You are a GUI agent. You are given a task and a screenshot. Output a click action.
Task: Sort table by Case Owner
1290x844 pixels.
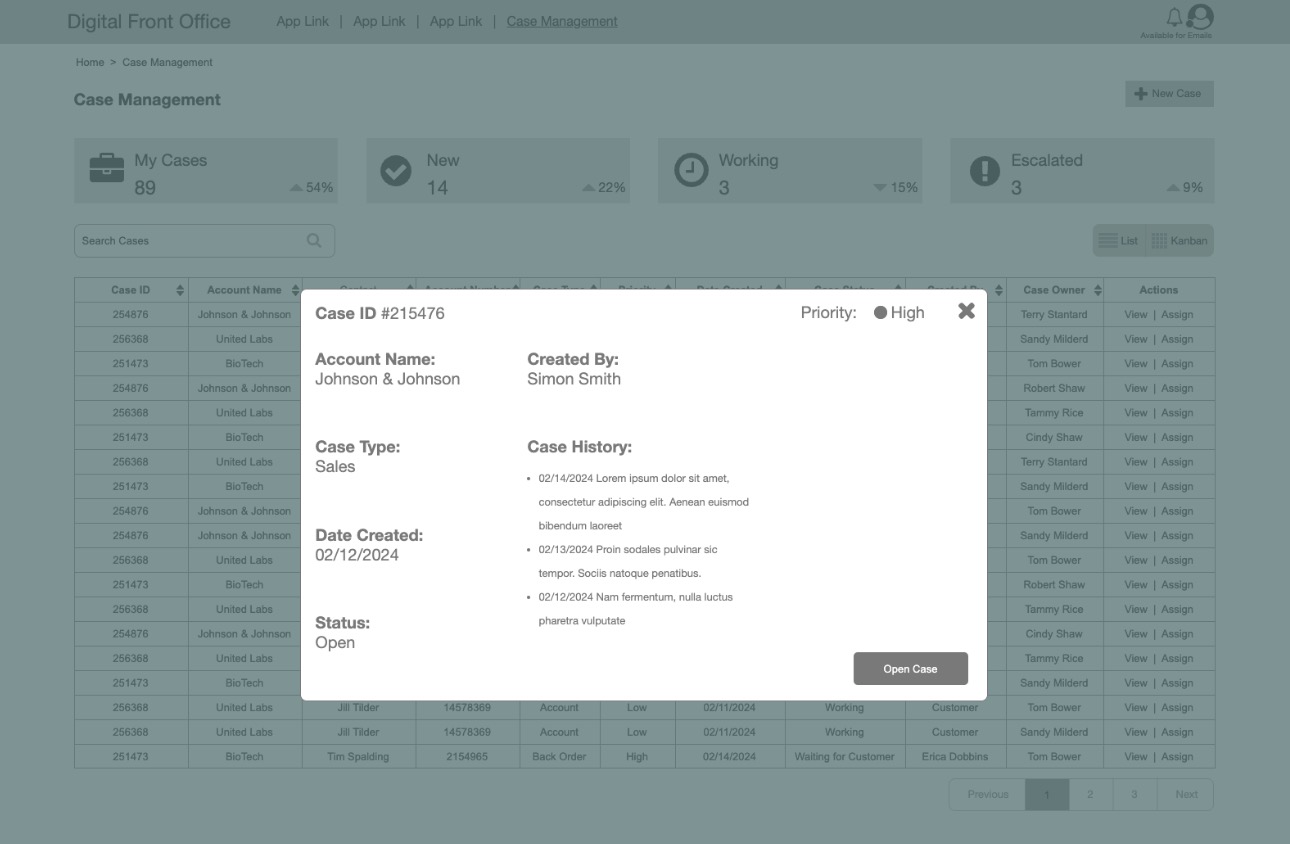[1098, 290]
